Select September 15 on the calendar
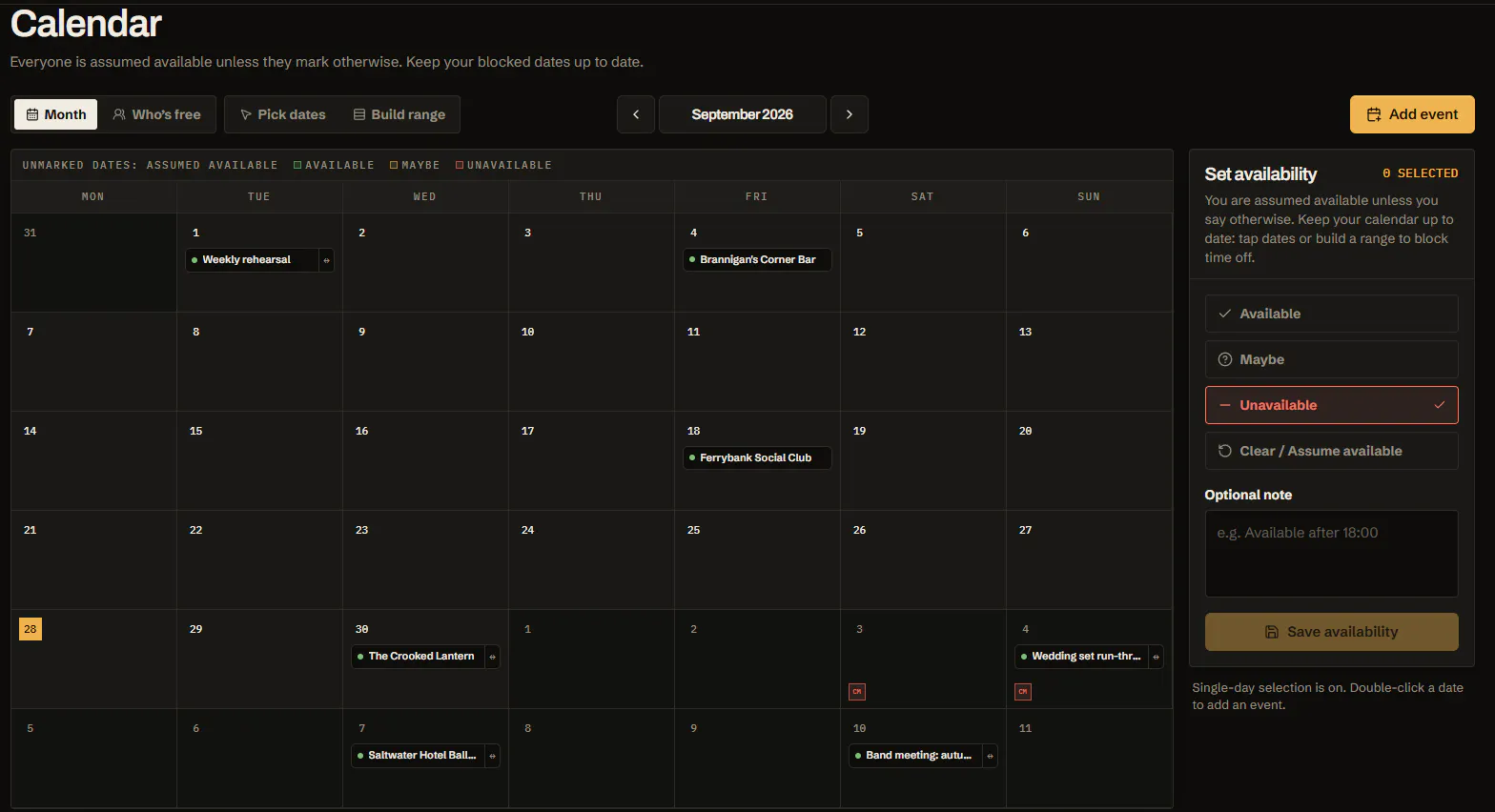The image size is (1495, 812). click(259, 461)
